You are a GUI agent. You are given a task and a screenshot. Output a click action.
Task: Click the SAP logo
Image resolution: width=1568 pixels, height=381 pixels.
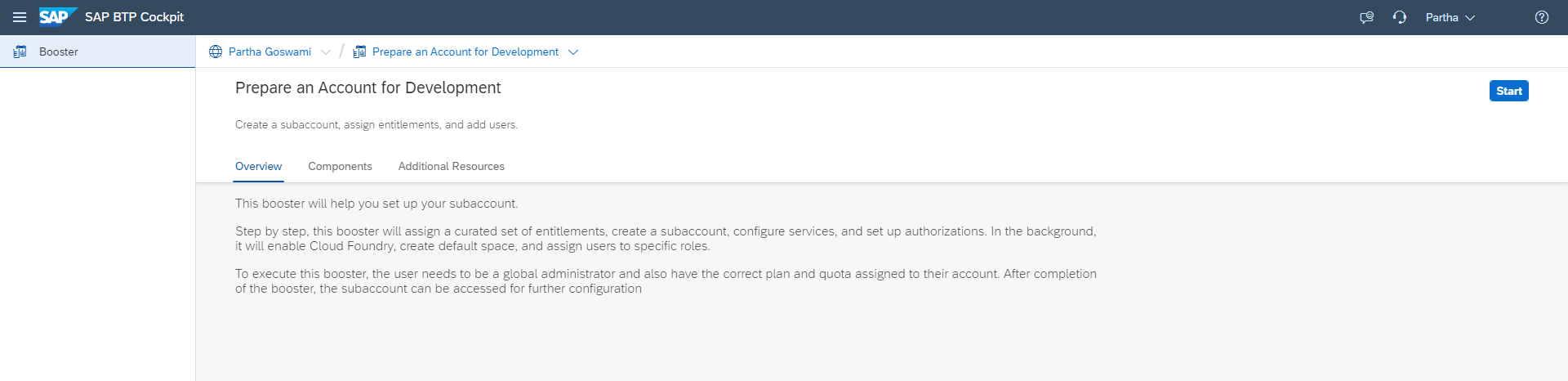tap(56, 17)
